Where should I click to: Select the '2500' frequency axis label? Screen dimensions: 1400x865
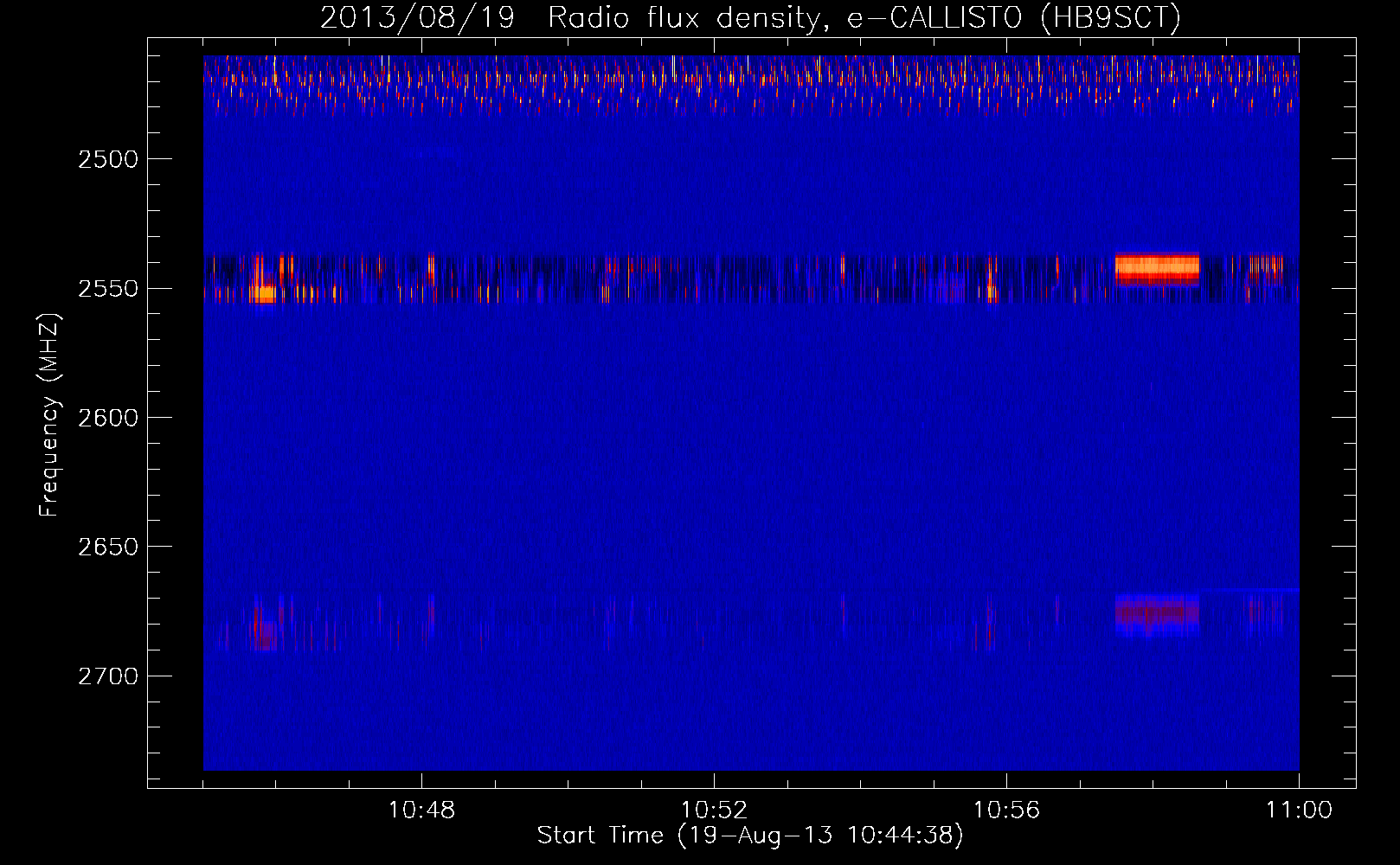click(107, 159)
